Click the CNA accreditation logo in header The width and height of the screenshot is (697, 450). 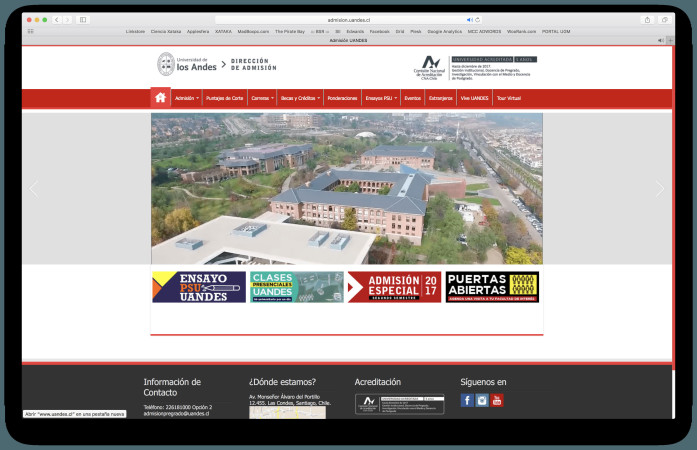(475, 68)
